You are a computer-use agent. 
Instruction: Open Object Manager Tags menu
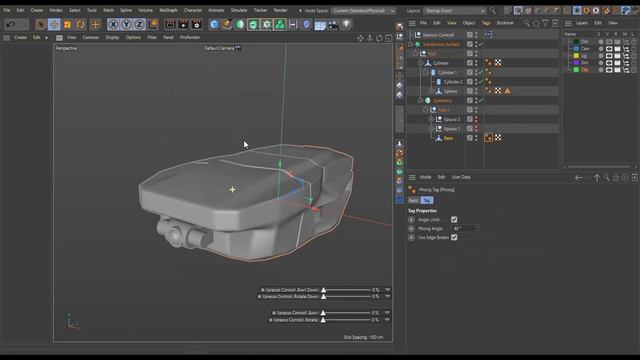(x=486, y=23)
